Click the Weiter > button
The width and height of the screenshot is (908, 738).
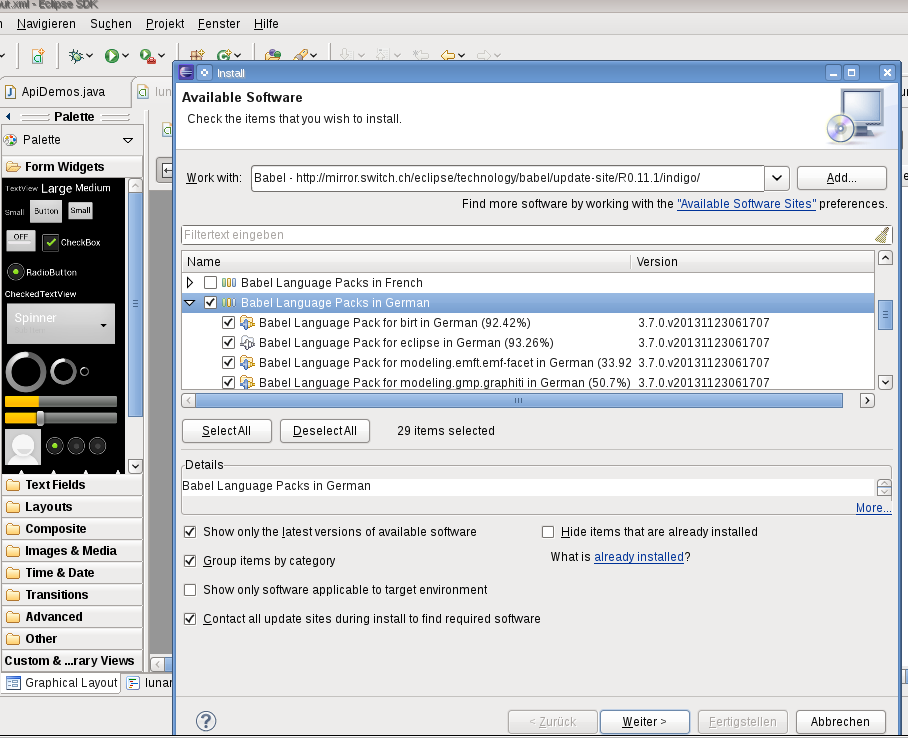pos(643,721)
